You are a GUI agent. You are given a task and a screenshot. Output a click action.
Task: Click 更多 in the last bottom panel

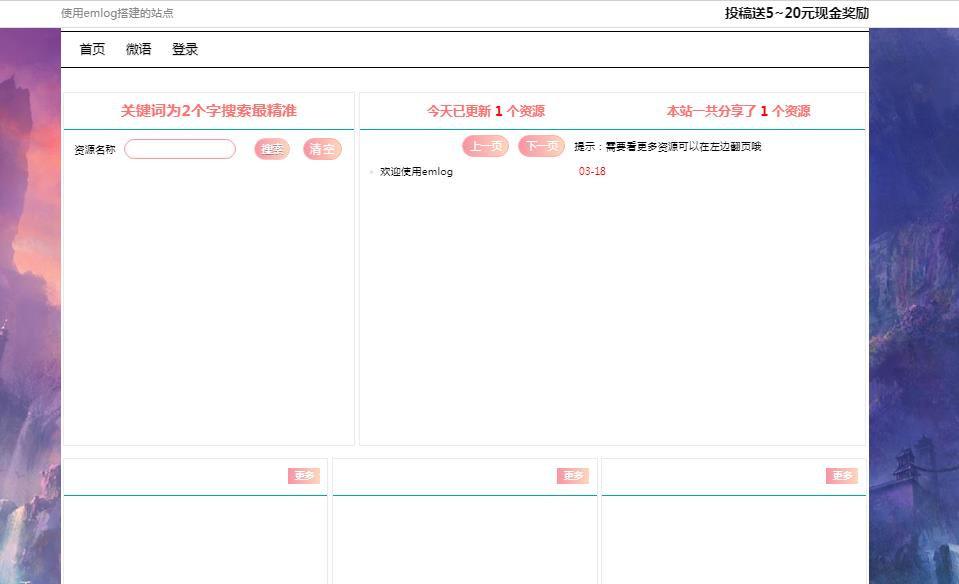(x=842, y=476)
